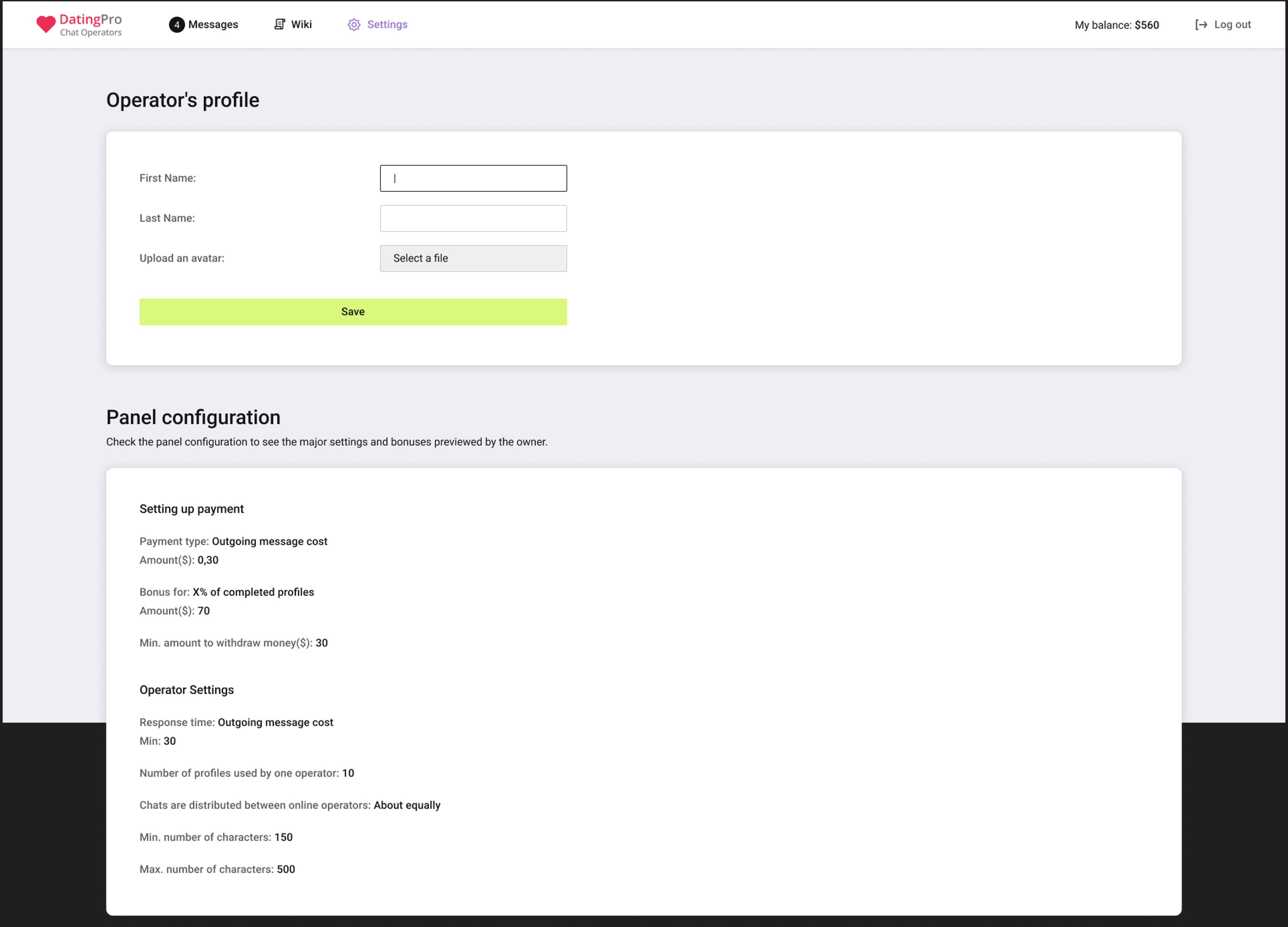1288x927 pixels.
Task: Click the First Name label
Action: tap(168, 178)
